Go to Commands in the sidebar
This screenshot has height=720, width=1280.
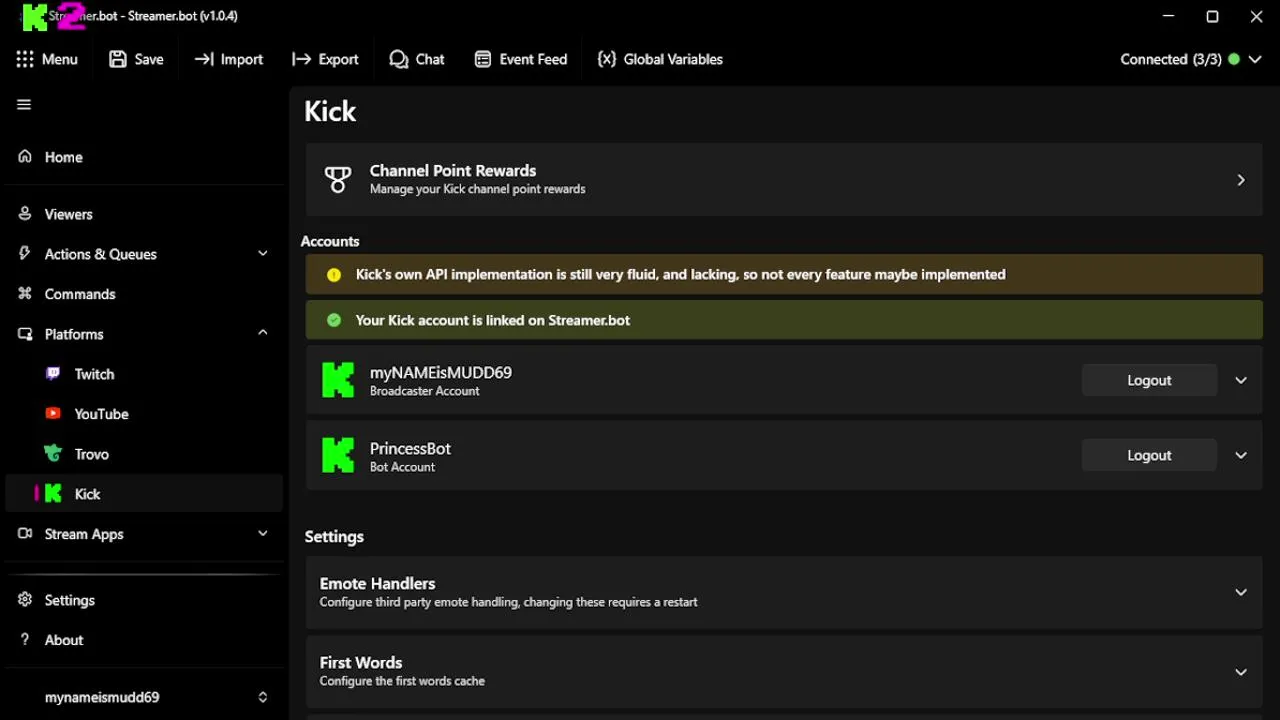point(80,294)
